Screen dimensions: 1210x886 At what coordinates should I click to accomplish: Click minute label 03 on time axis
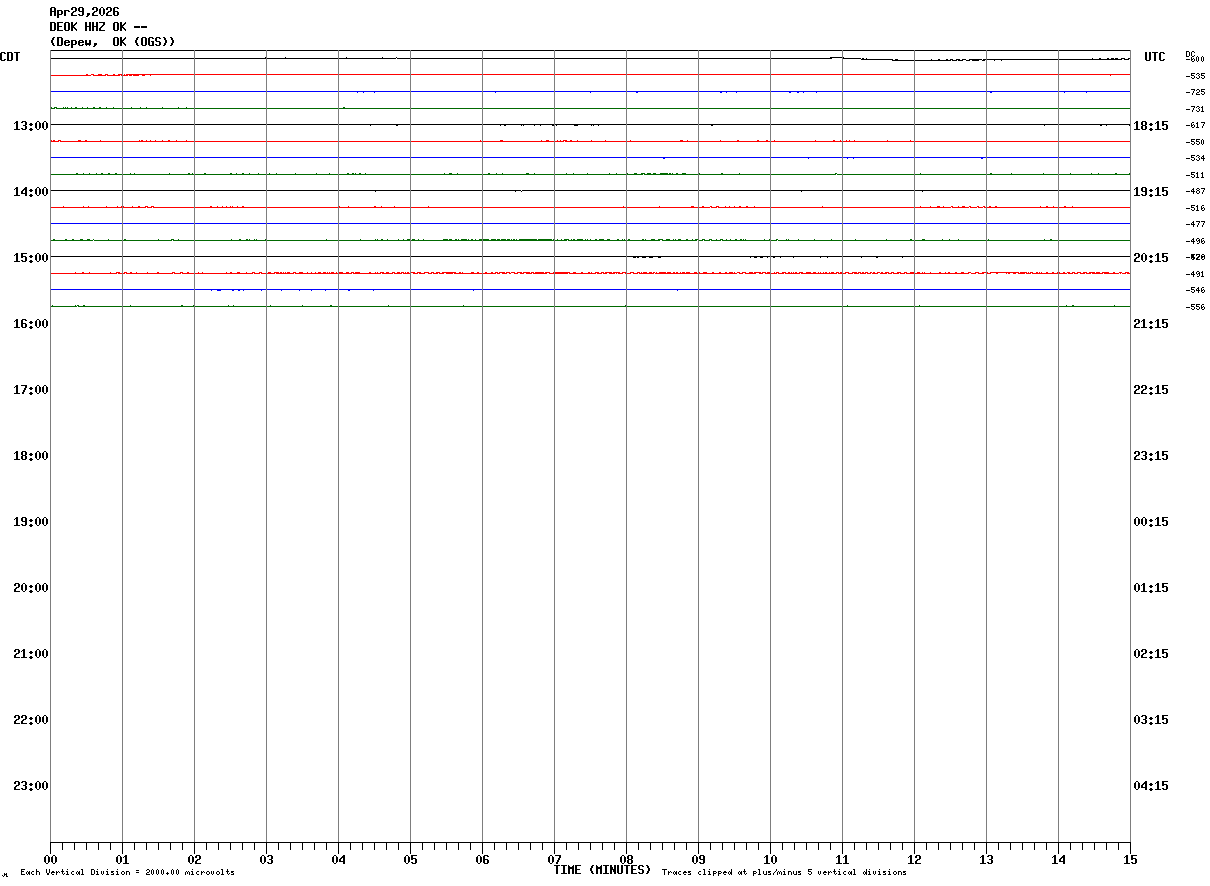click(x=266, y=860)
